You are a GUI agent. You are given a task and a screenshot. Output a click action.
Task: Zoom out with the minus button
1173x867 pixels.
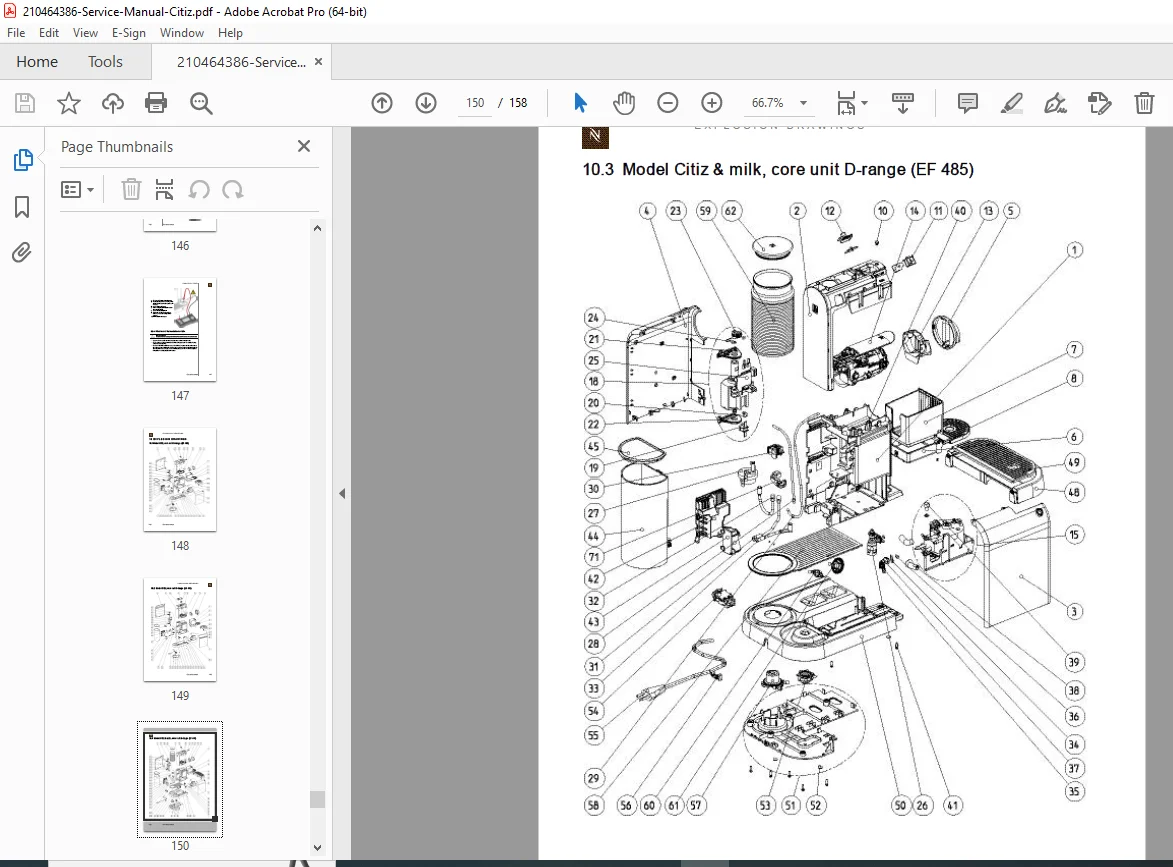[667, 102]
